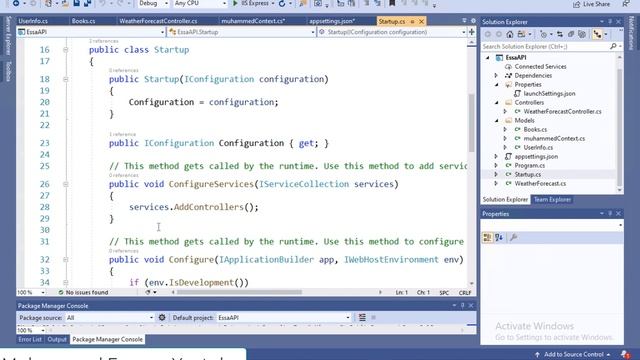Click the SPC indentation indicator
This screenshot has height=360, width=640.
444,293
